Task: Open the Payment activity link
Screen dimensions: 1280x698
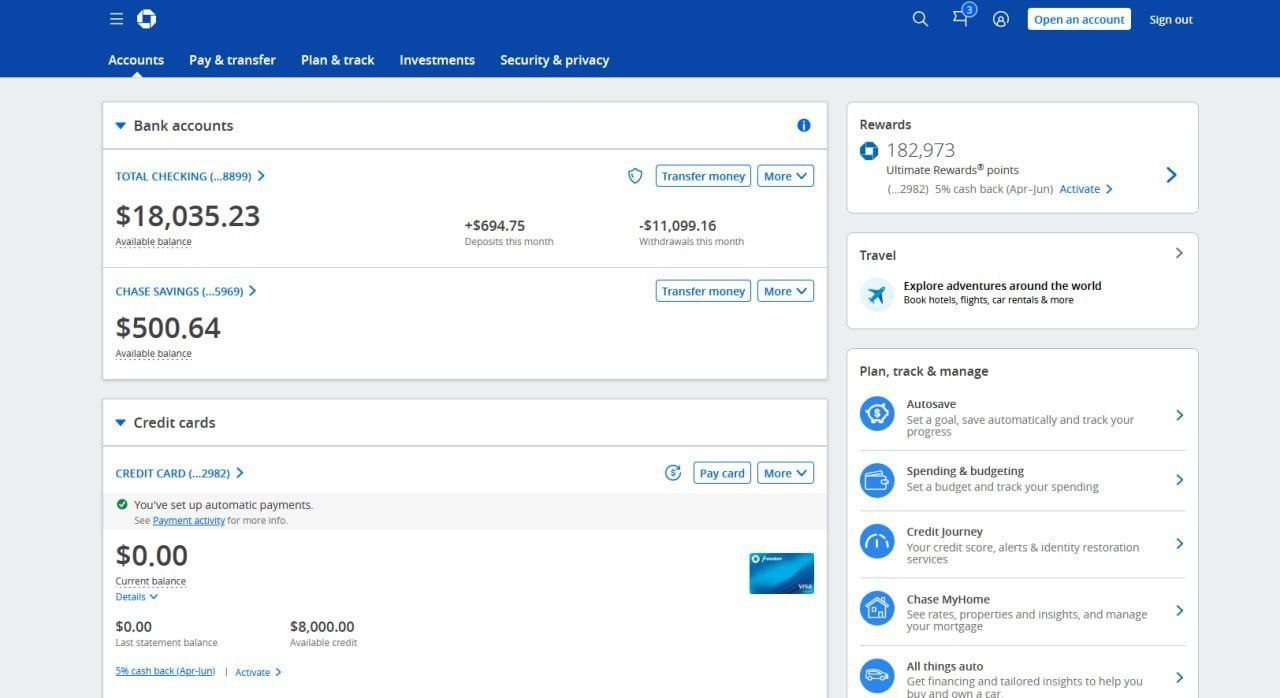Action: pos(188,521)
